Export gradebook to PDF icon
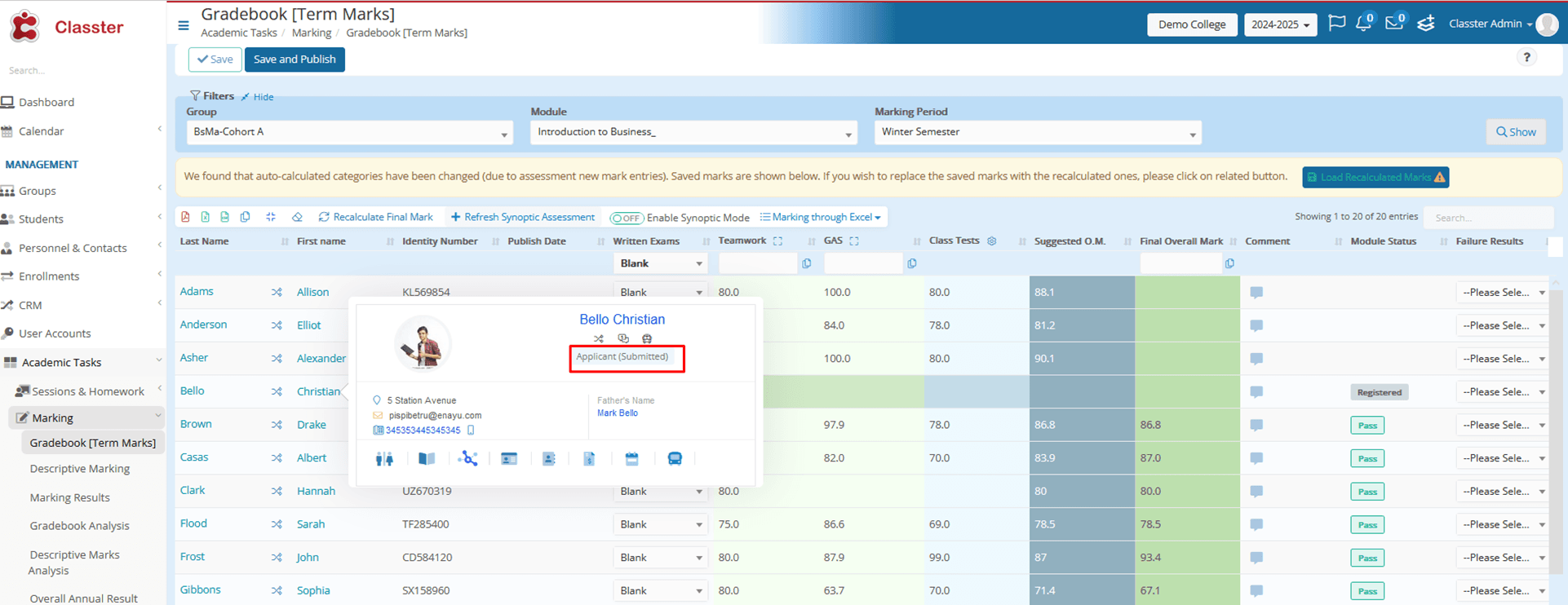Image resolution: width=1568 pixels, height=605 pixels. click(x=185, y=217)
